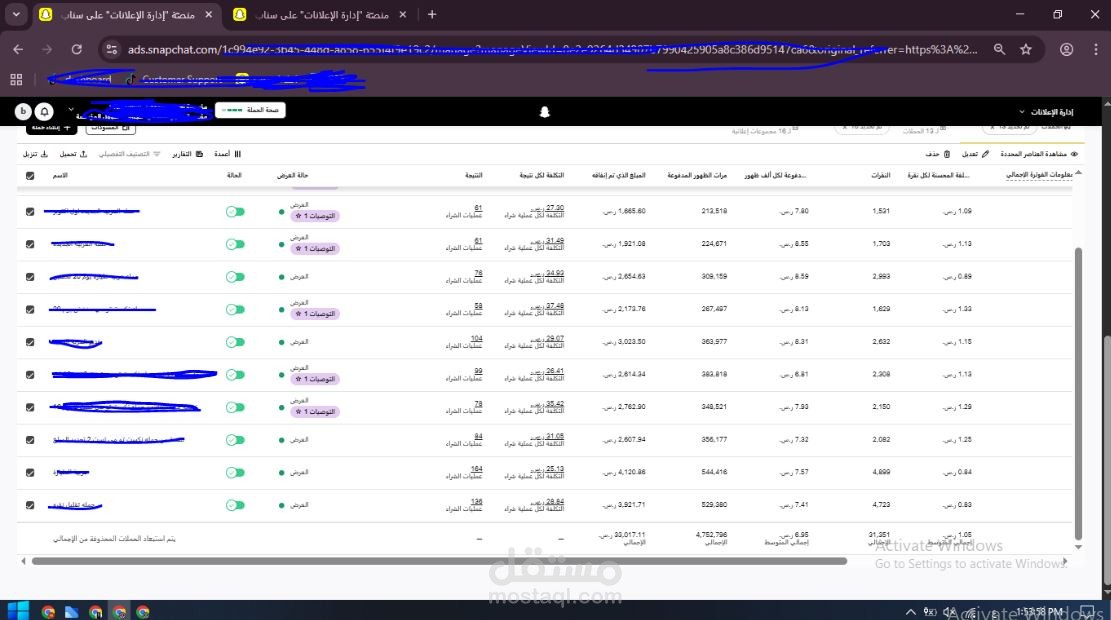This screenshot has width=1111, height=620.
Task: Open the 164 purchases result link
Action: pos(477,468)
